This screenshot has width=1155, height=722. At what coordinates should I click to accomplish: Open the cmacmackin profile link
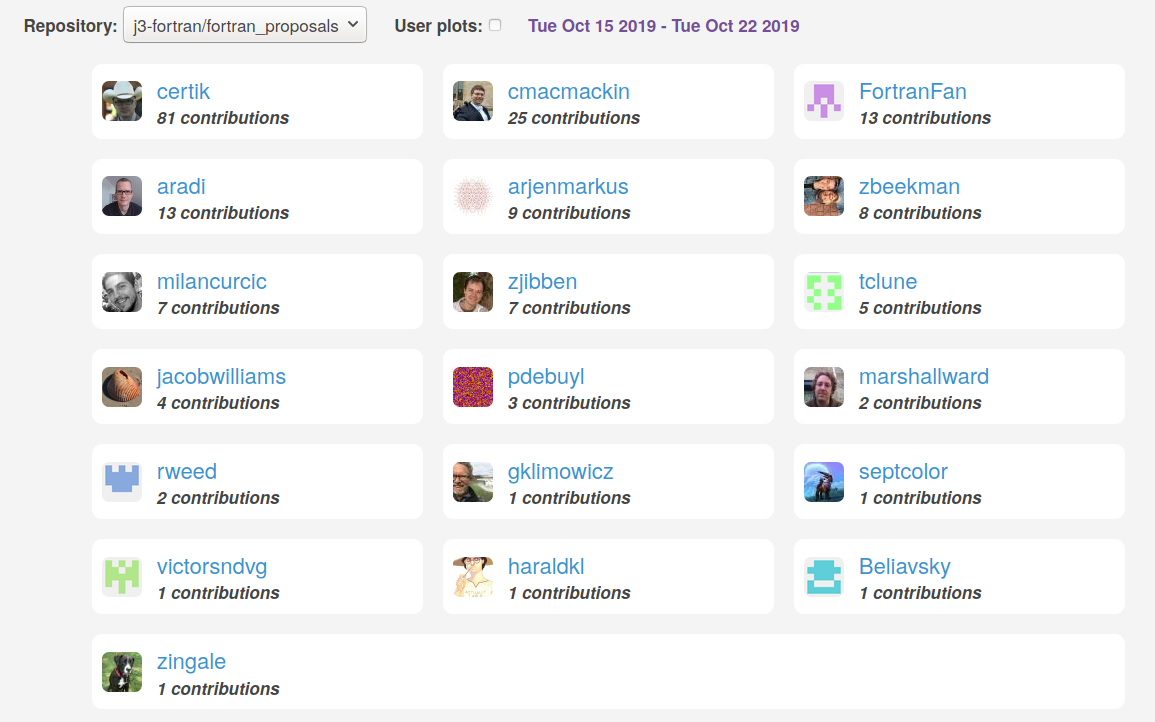[x=569, y=91]
